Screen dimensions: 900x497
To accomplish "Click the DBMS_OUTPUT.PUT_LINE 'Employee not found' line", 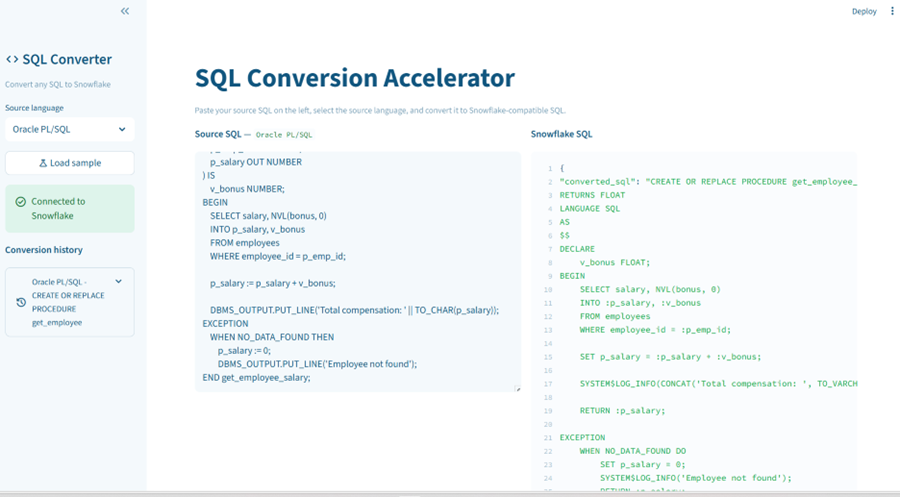I will click(303, 364).
